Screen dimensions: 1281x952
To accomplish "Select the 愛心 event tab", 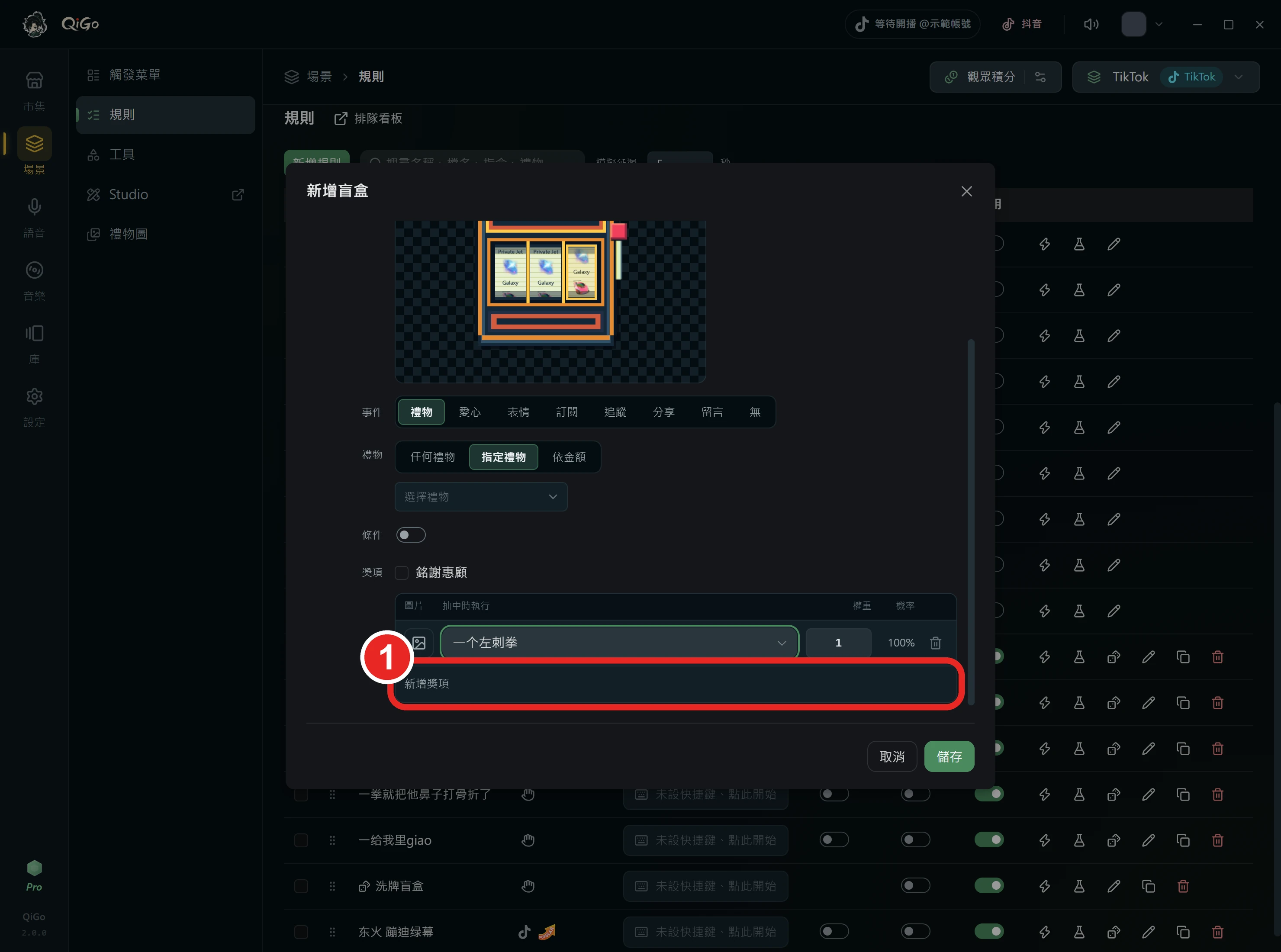I will point(470,412).
